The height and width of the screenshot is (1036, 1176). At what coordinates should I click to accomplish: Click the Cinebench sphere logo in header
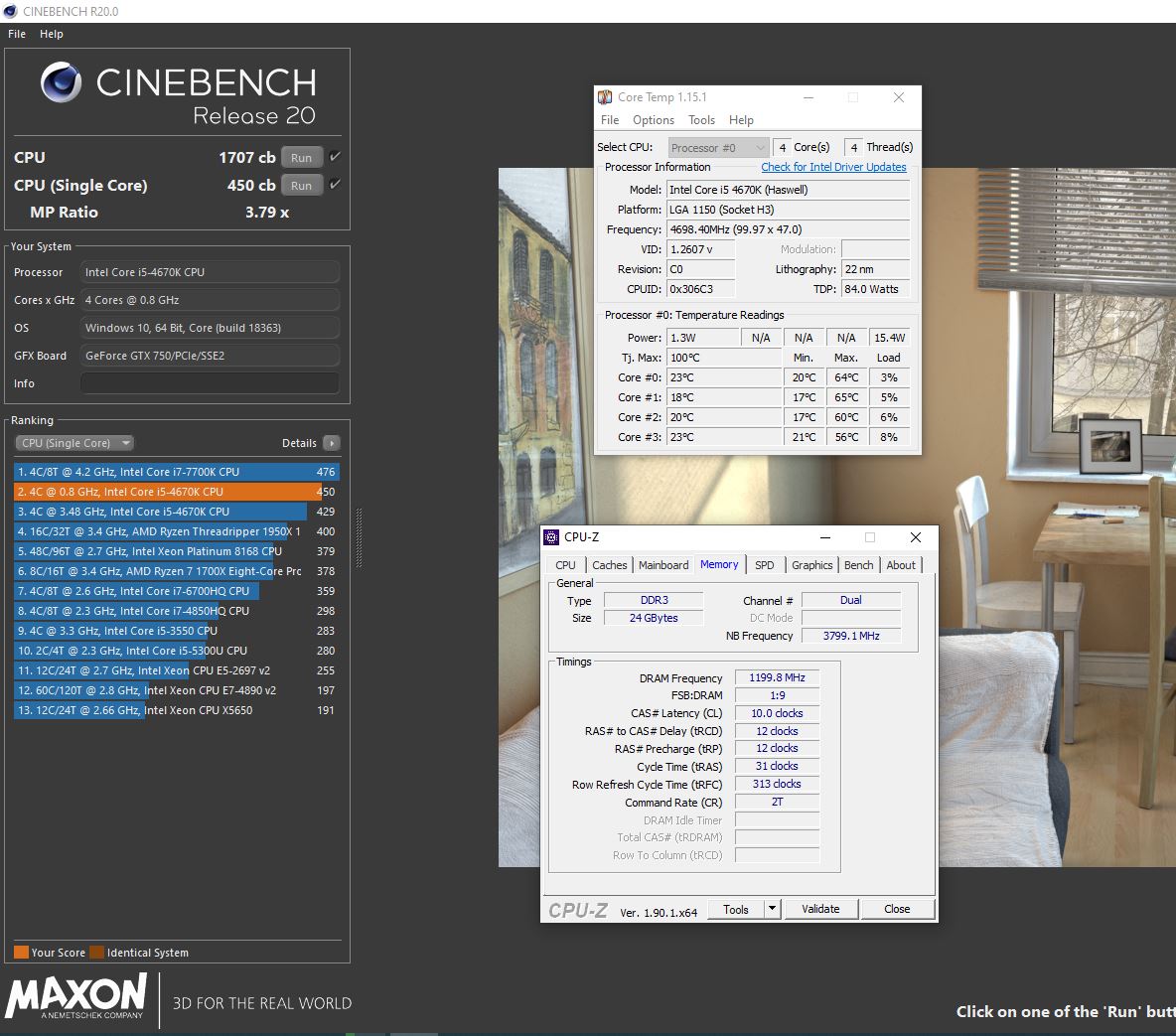(61, 82)
